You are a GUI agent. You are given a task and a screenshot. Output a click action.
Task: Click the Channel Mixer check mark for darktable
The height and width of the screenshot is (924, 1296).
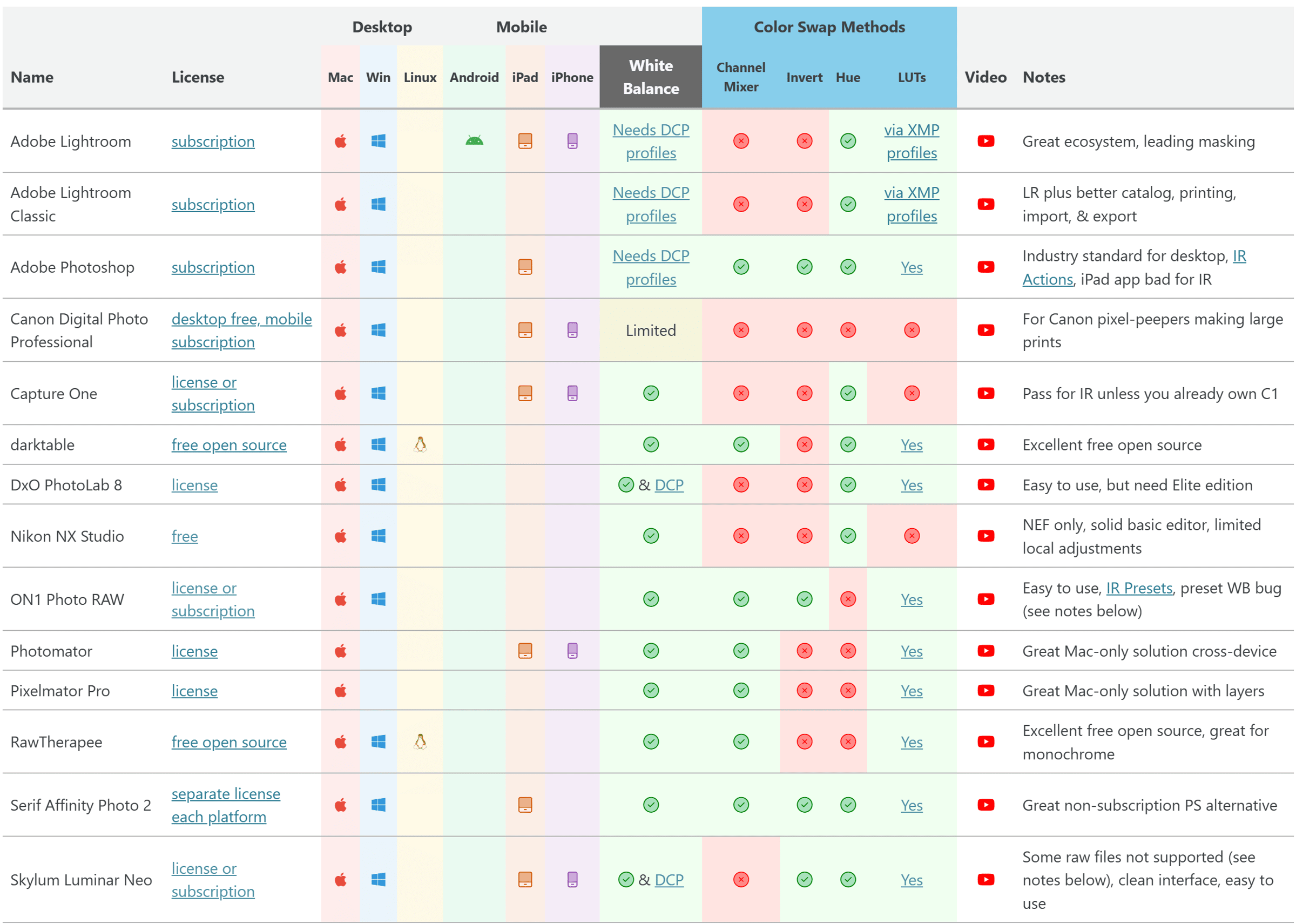(x=741, y=444)
